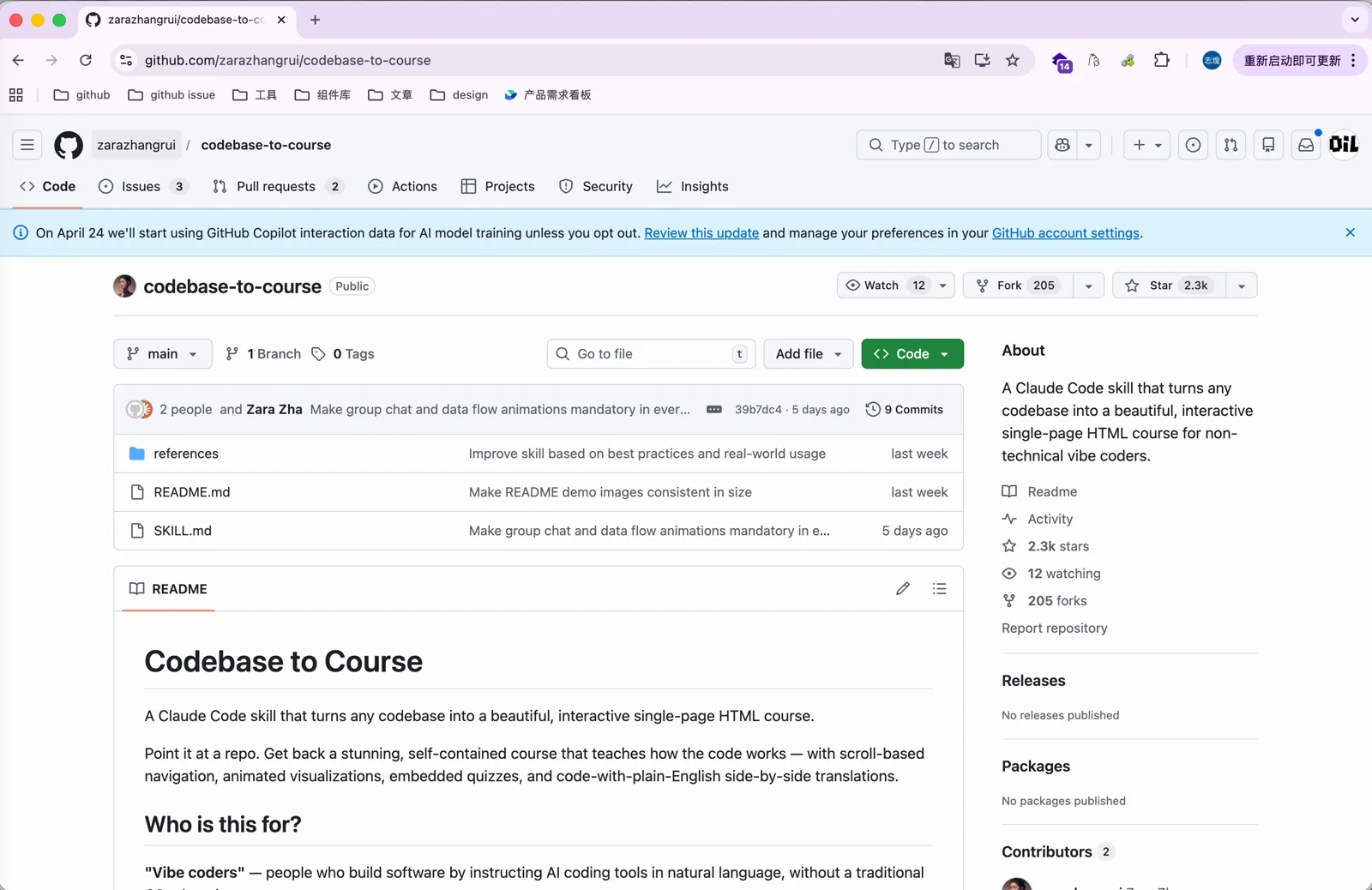Image resolution: width=1372 pixels, height=890 pixels.
Task: Open the Releases heading link
Action: [1033, 681]
